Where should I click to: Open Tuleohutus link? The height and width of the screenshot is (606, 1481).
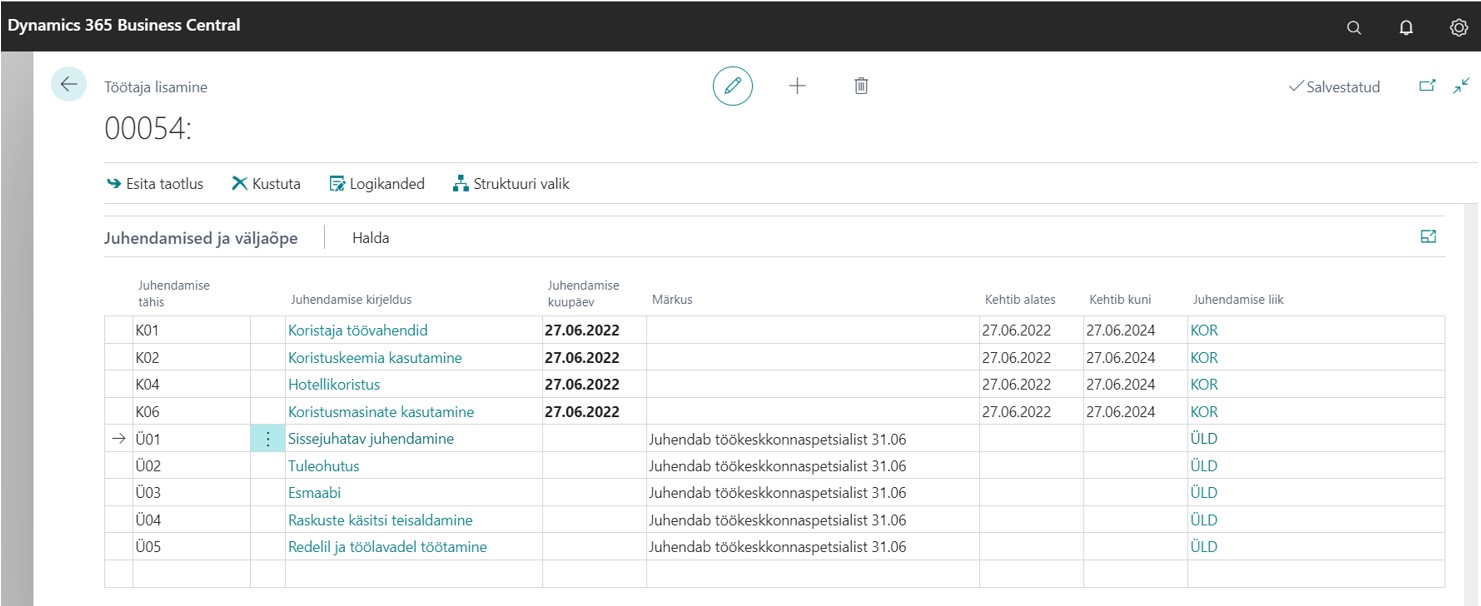coord(324,465)
